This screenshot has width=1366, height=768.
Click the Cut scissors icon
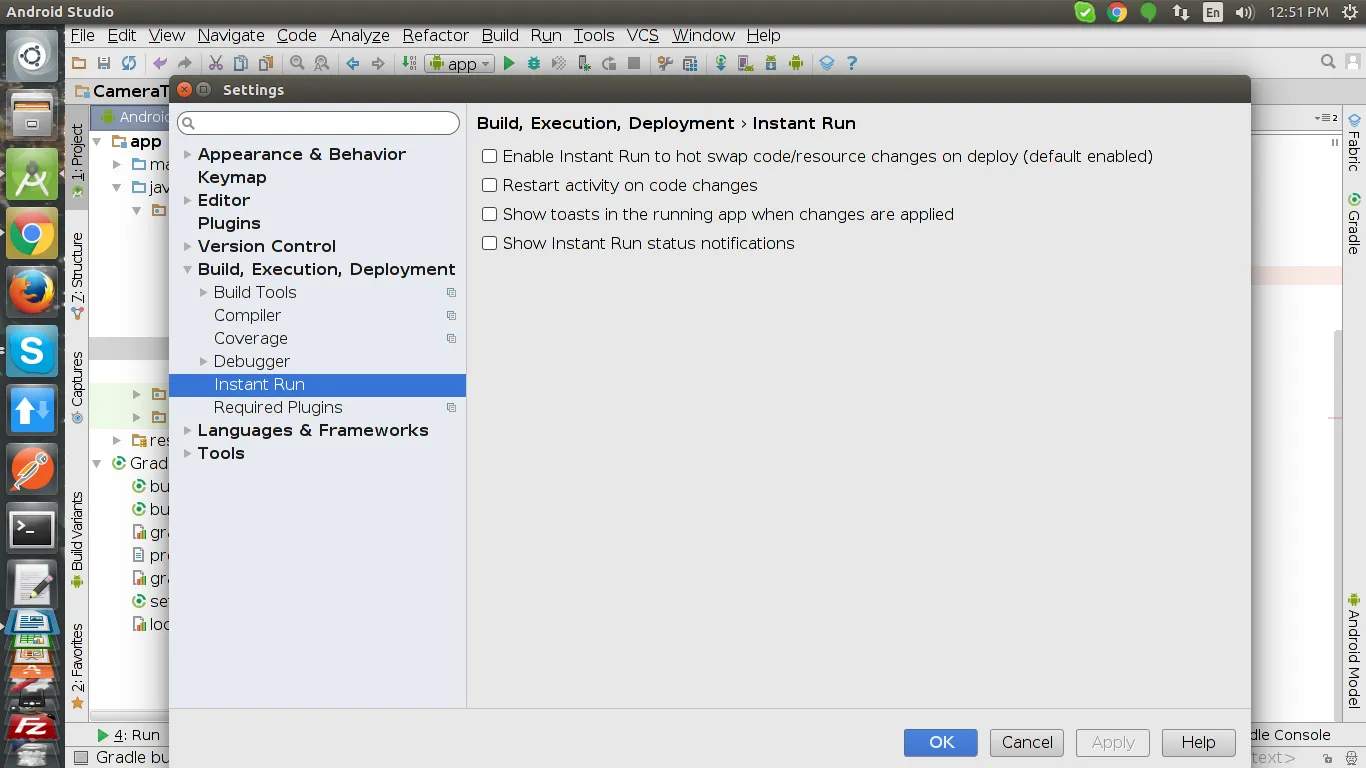215,63
